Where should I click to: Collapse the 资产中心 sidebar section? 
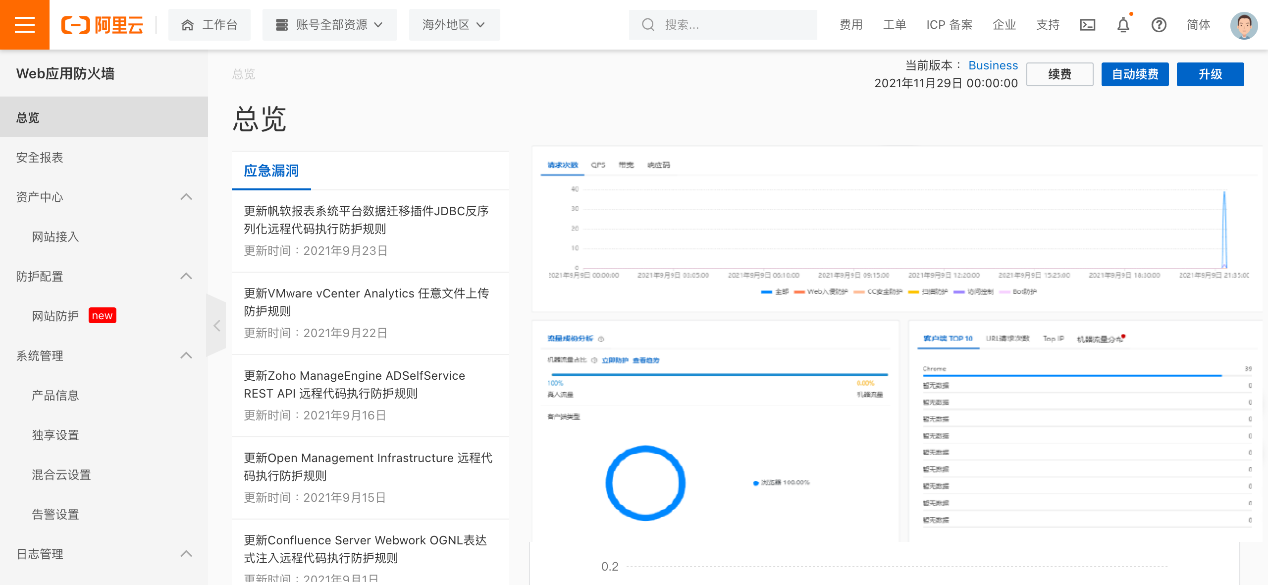click(186, 197)
